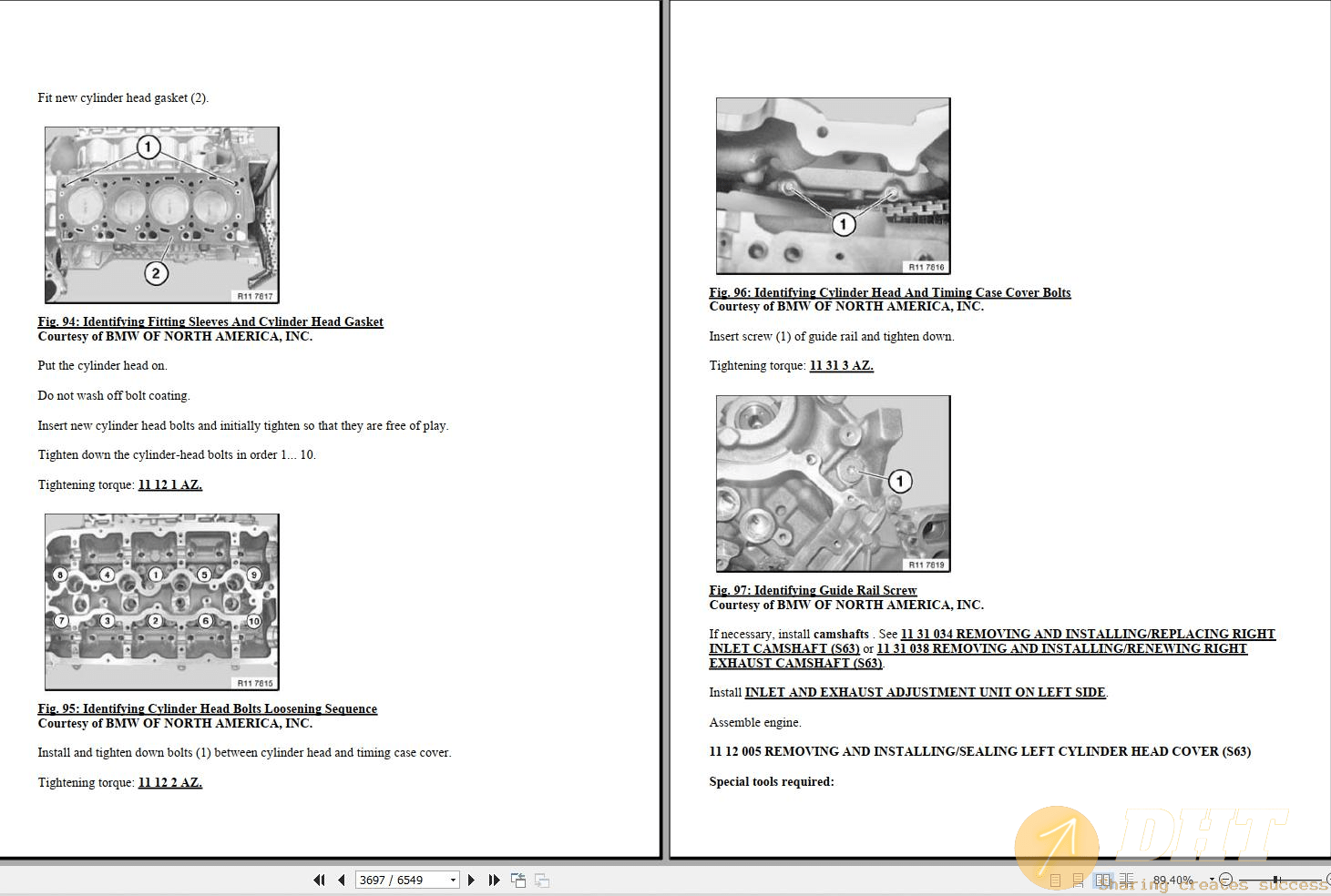Click the heading '11 12 005 REMOVING AND INSTALLING/SEALING LEFT CYLINDER HEAD COVER'

[x=980, y=751]
